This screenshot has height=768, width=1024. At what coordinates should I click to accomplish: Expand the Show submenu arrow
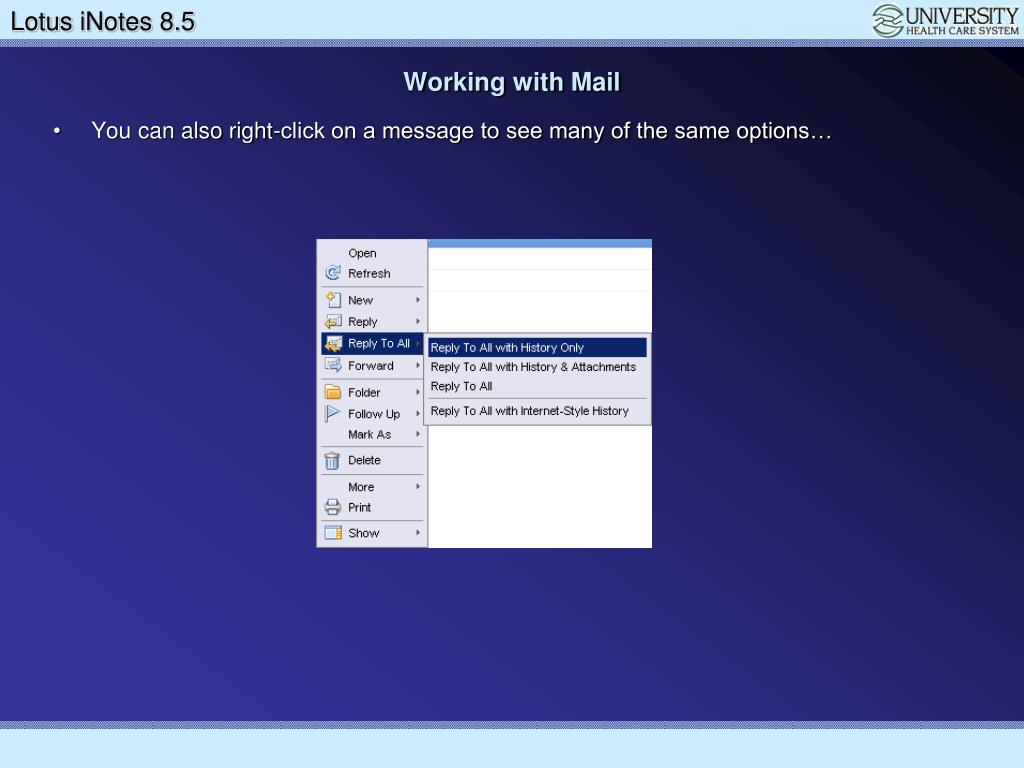coord(418,533)
